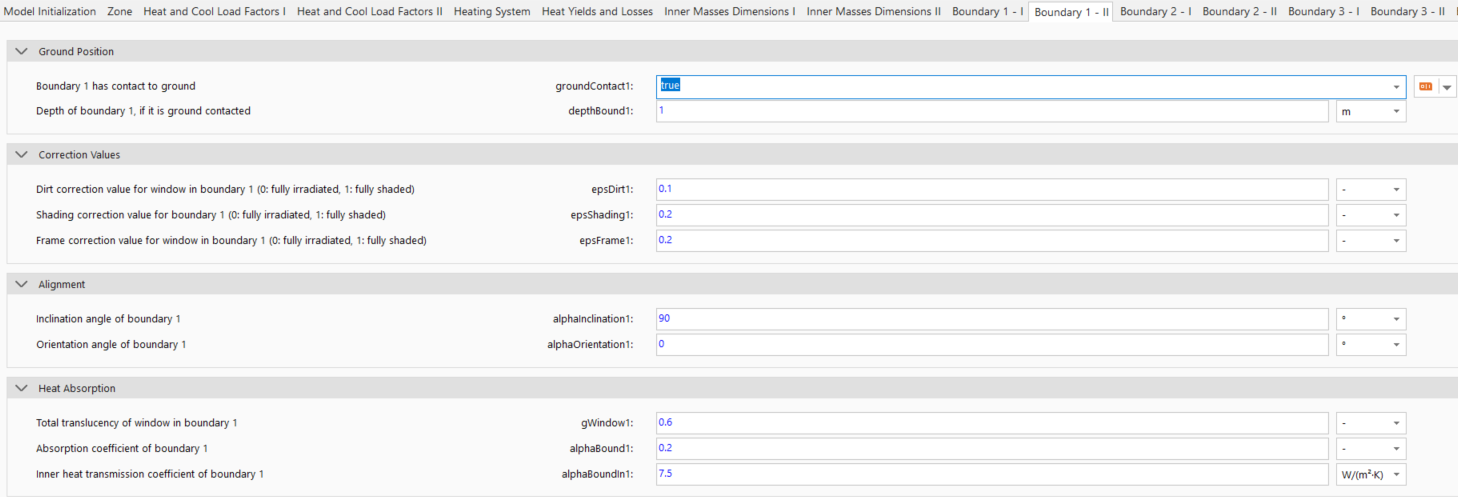The width and height of the screenshot is (1458, 497).
Task: Collapse the Correction Values section
Action: (x=22, y=155)
